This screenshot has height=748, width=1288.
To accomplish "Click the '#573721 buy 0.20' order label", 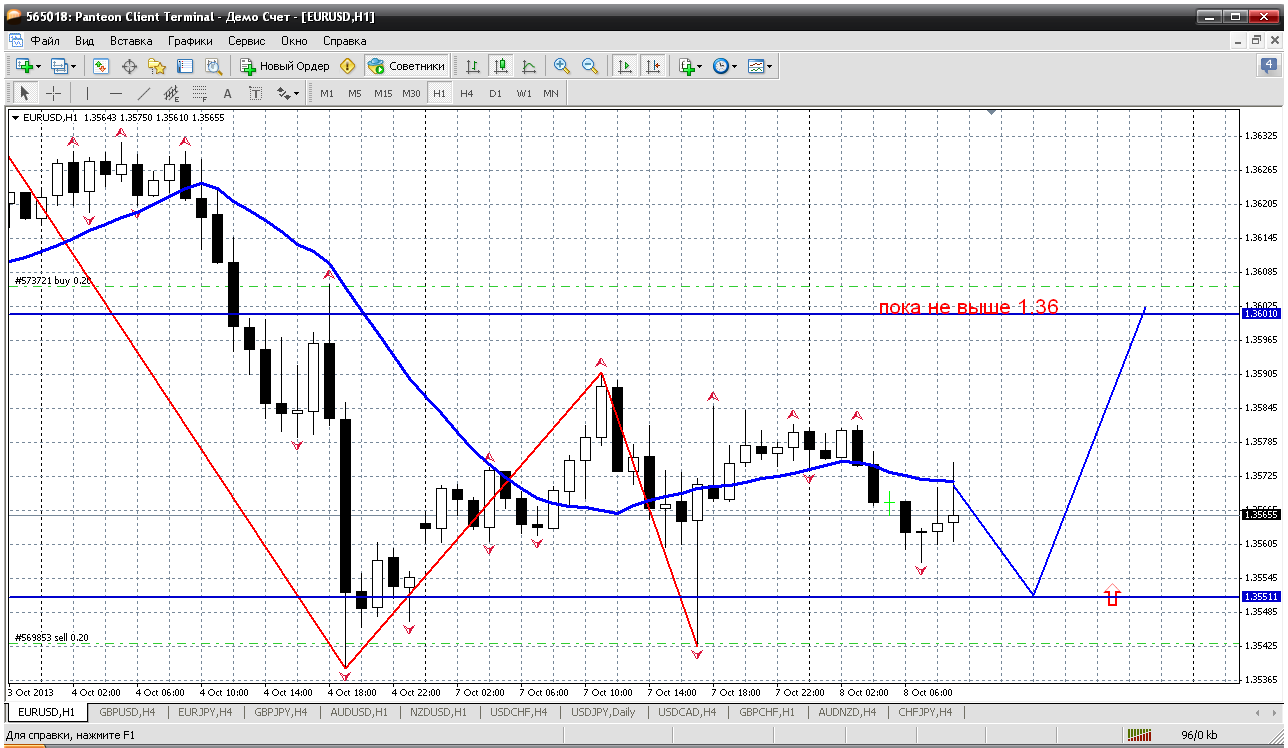I will click(x=53, y=281).
